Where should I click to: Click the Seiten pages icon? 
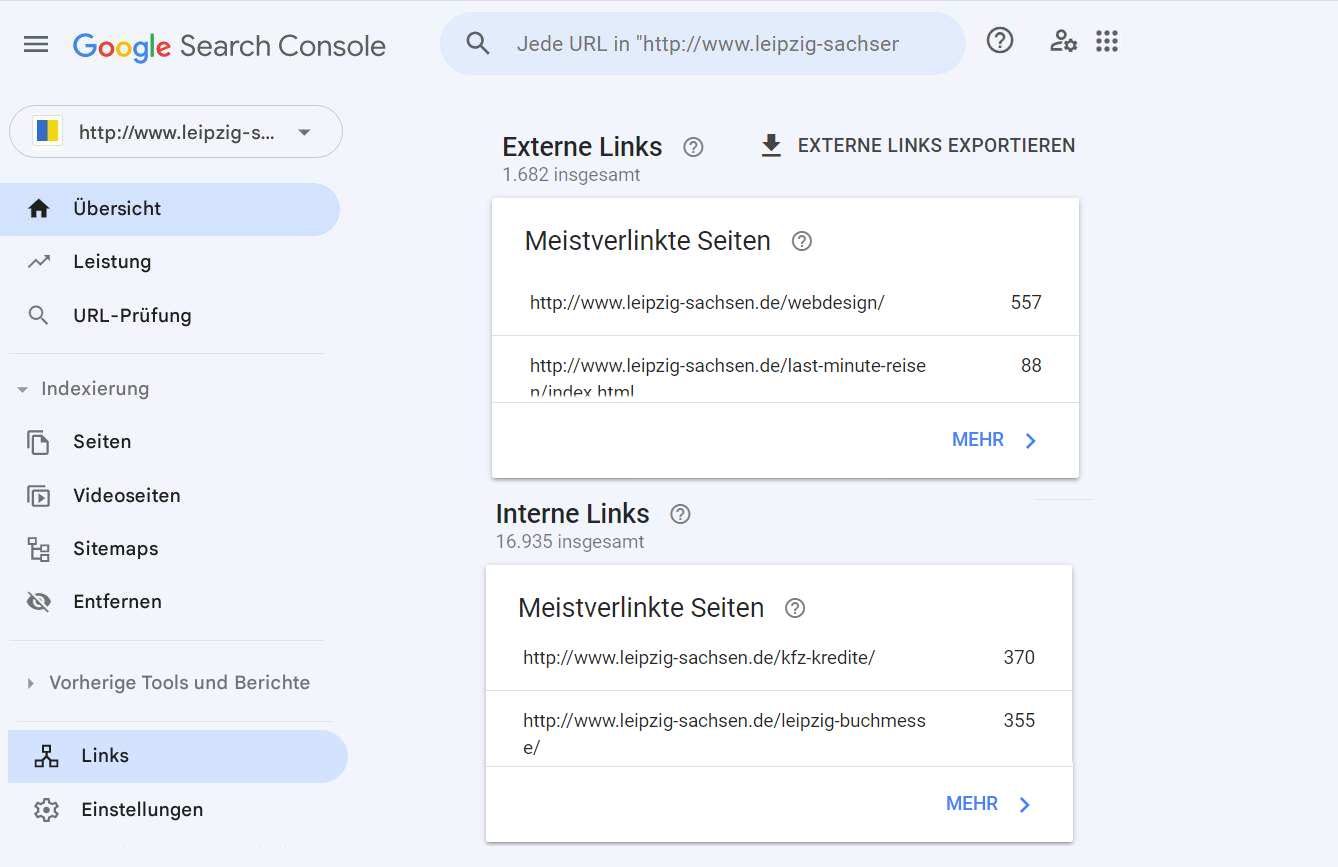[39, 442]
